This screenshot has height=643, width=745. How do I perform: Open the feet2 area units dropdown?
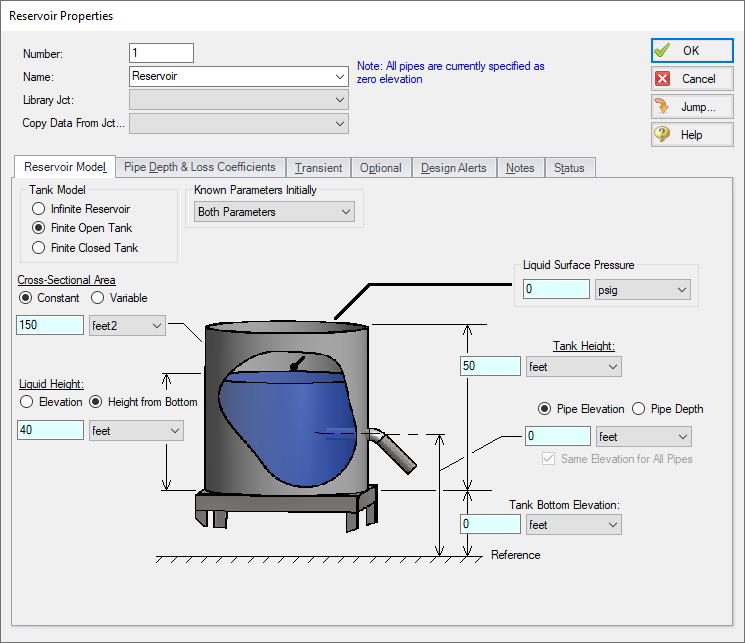pyautogui.click(x=127, y=325)
